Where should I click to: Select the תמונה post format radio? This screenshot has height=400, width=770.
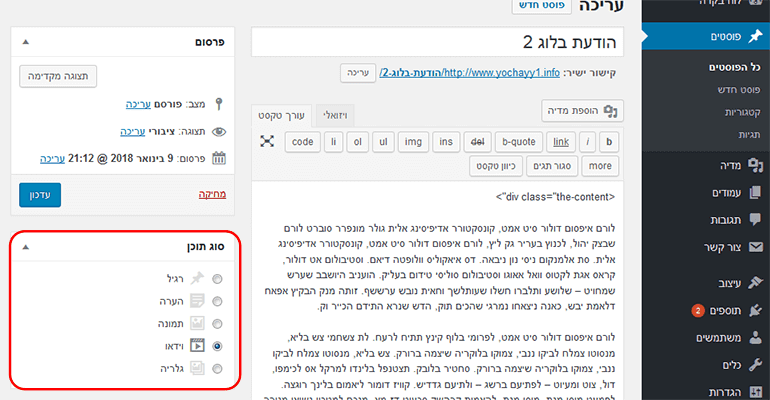click(x=217, y=324)
